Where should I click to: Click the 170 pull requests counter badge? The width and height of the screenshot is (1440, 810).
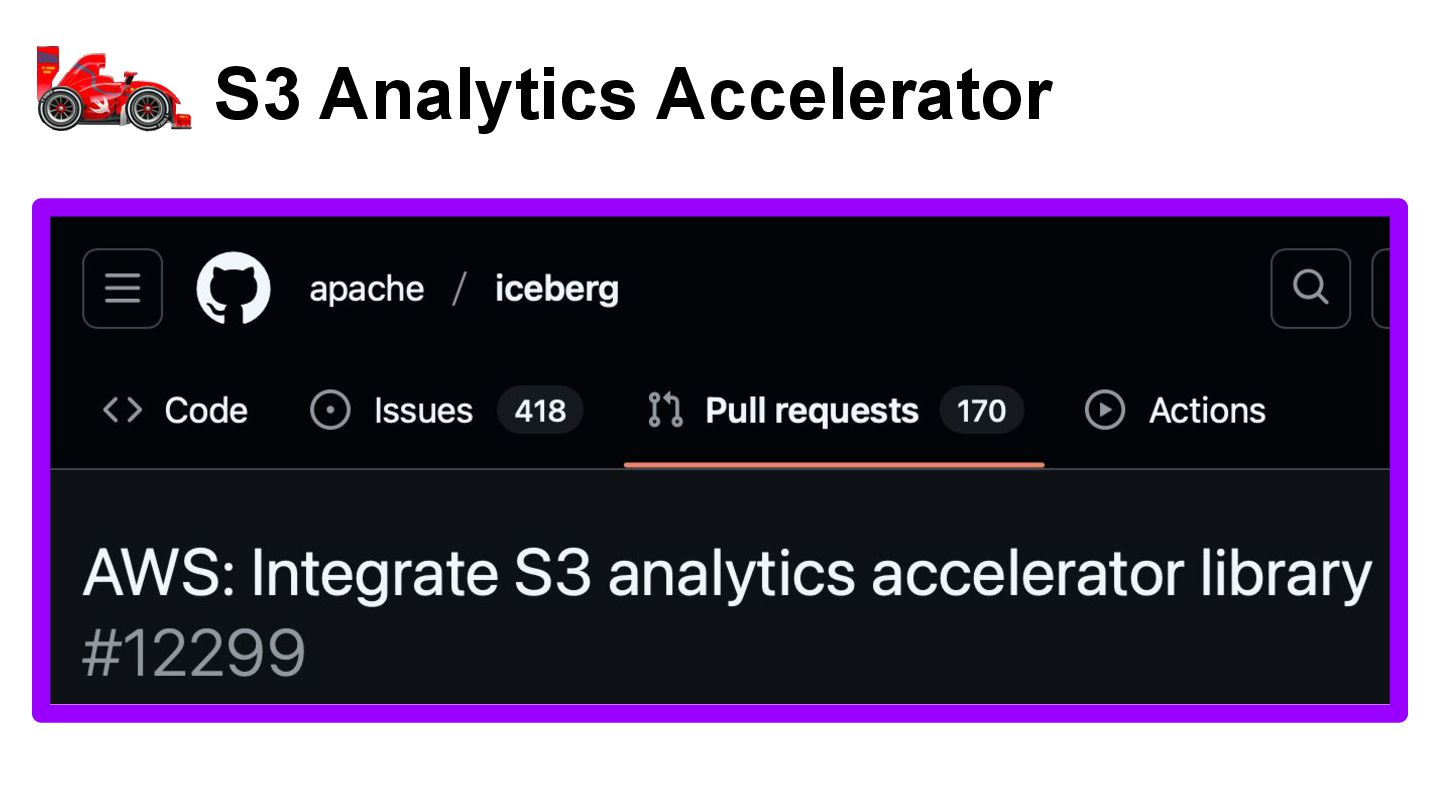click(981, 410)
